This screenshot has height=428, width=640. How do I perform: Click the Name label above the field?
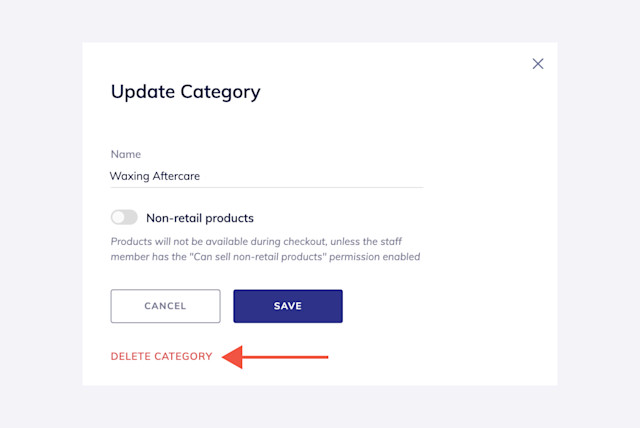coord(126,154)
